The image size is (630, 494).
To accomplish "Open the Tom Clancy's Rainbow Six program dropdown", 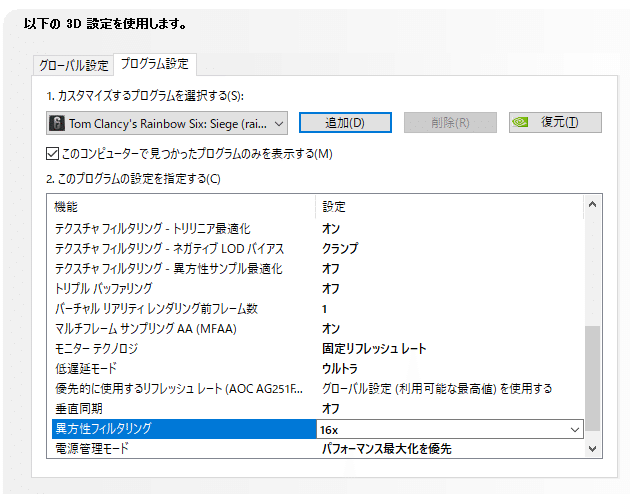I will (167, 123).
